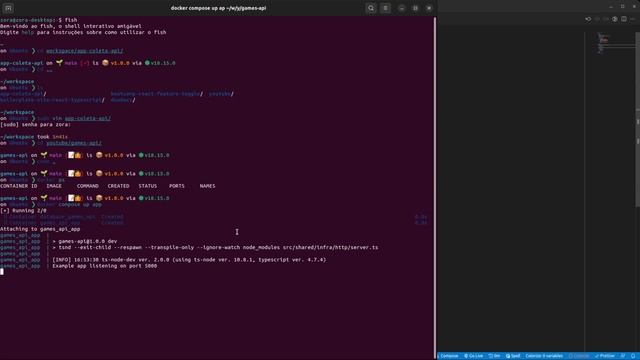The height and width of the screenshot is (360, 640).
Task: Split the VS Code editor
Action: click(x=624, y=19)
